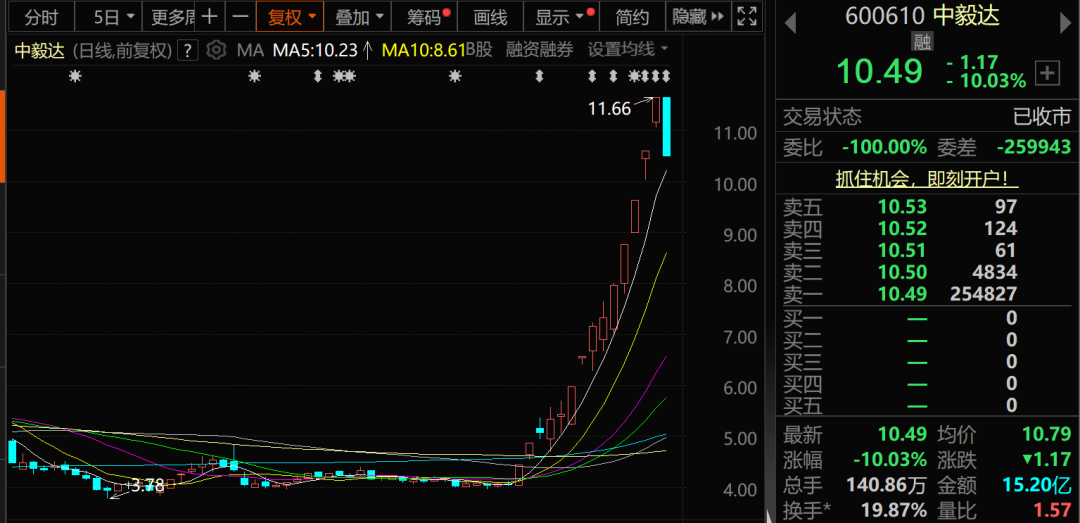The width and height of the screenshot is (1080, 523).
Task: Open the 筹码 chip distribution tab
Action: 424,17
